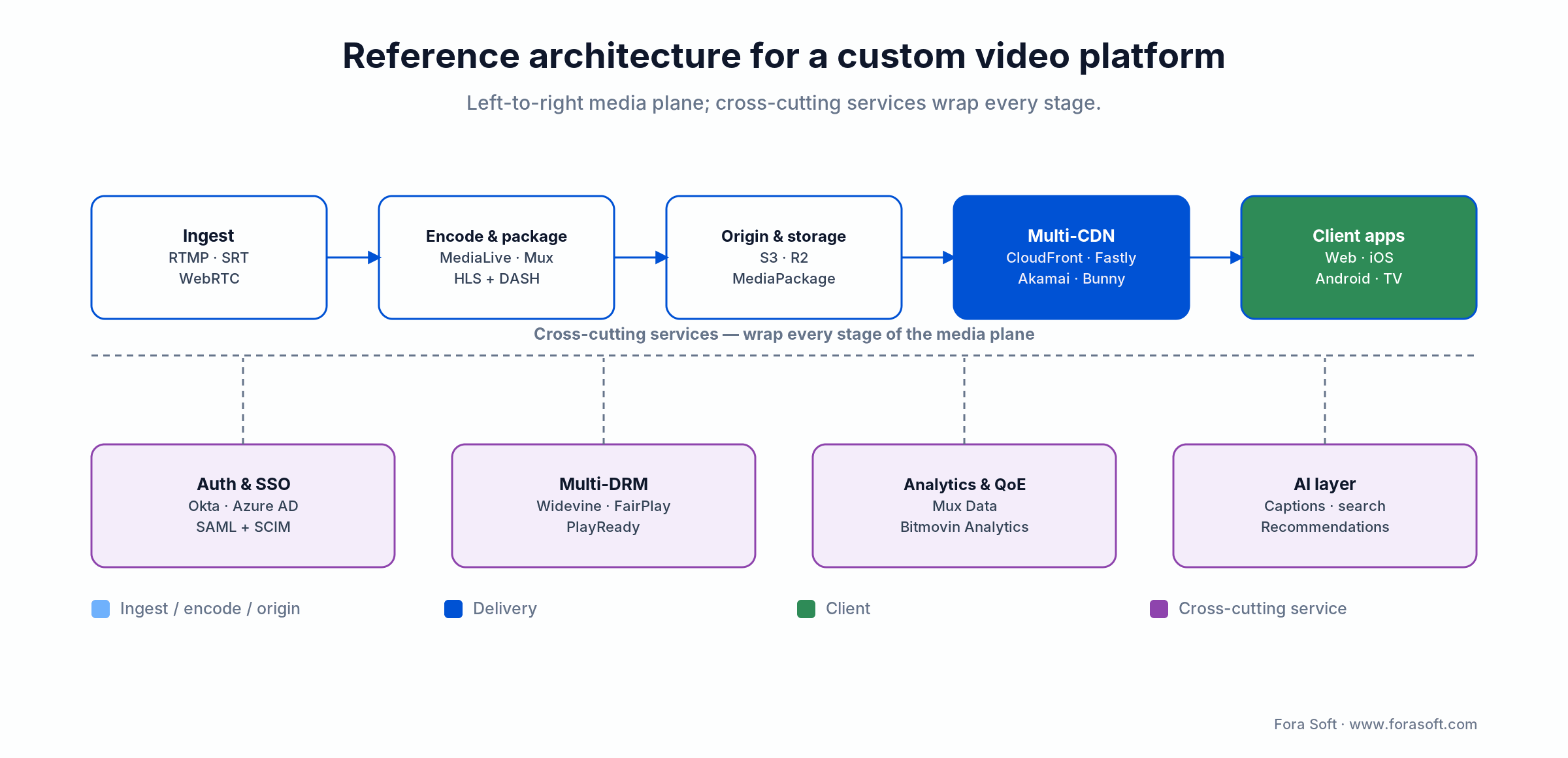Click 'Bitmovin Analytics' text
Image resolution: width=1568 pixels, height=758 pixels.
click(964, 527)
